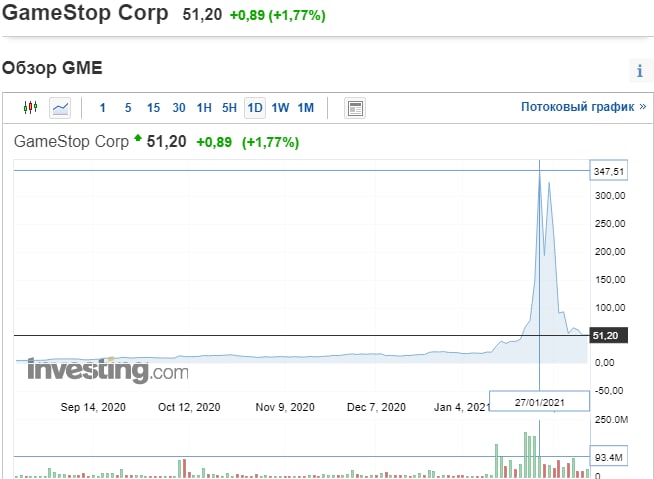
Task: Select the area line chart icon
Action: click(60, 108)
